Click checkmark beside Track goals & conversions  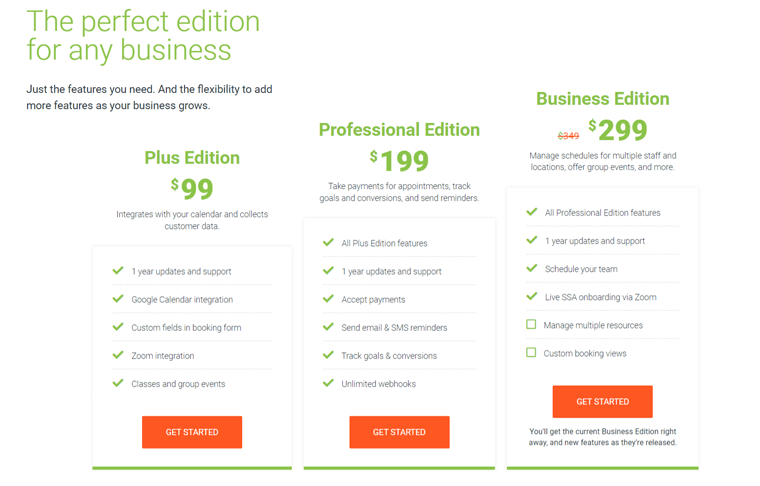[x=328, y=355]
